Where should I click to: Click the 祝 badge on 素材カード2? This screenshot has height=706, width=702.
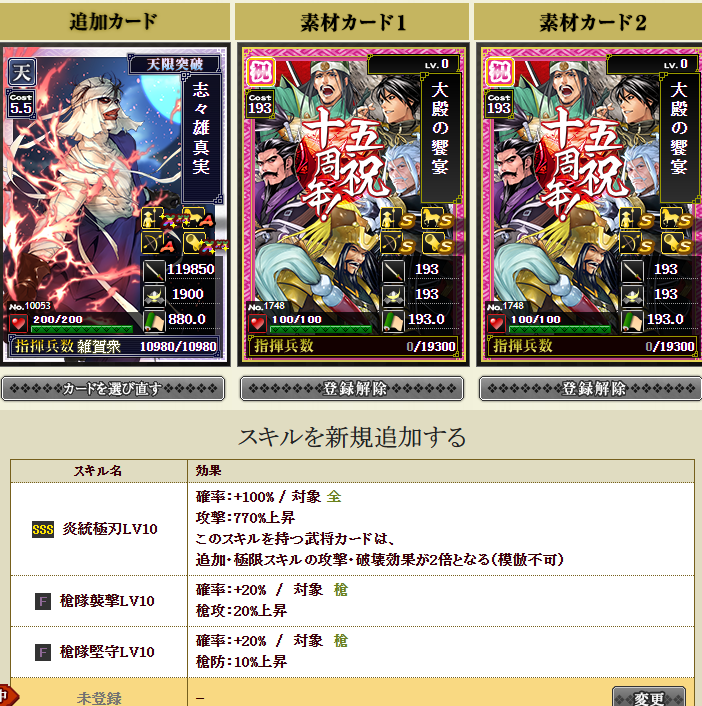(500, 72)
